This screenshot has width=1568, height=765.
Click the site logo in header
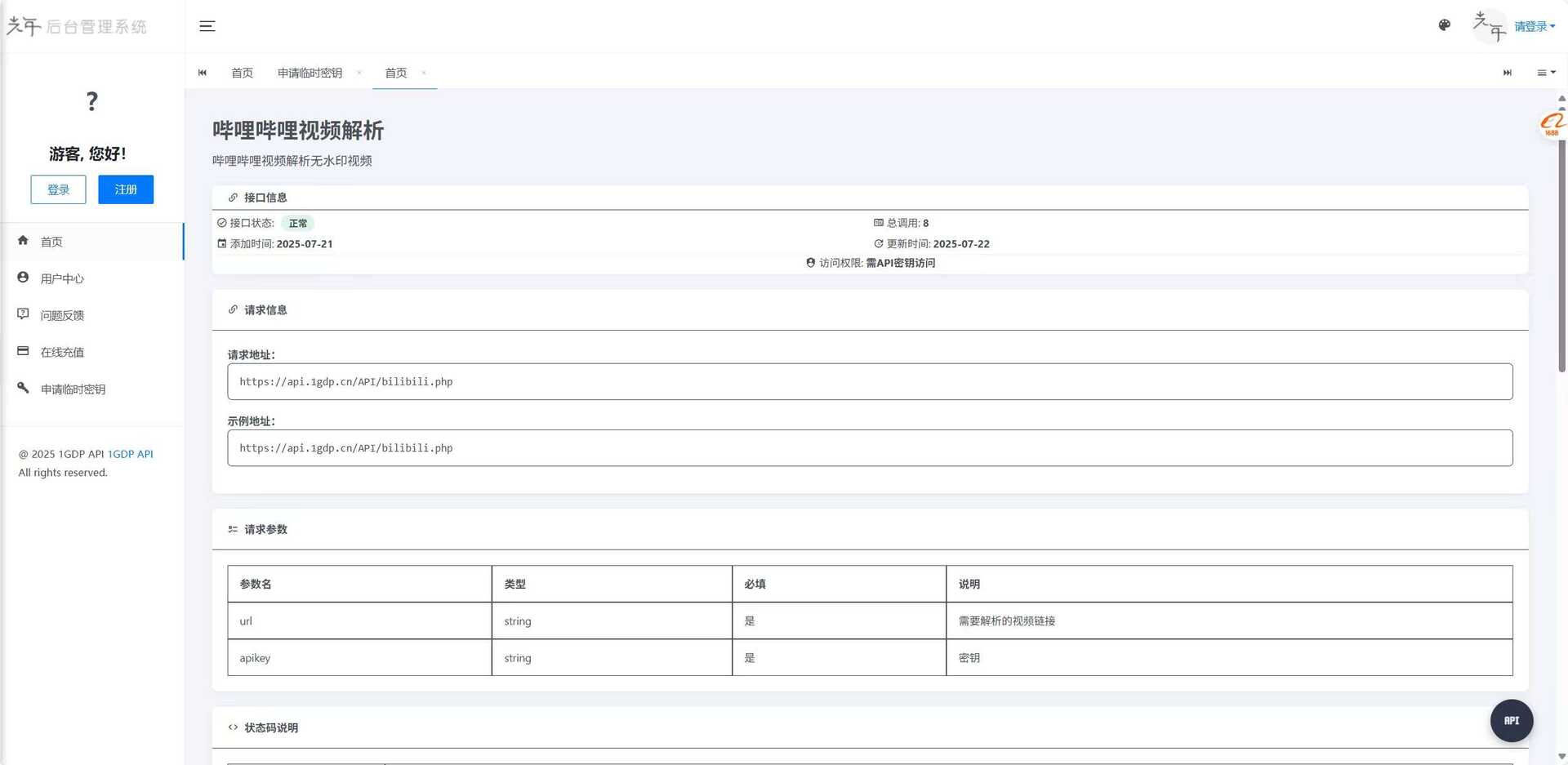click(76, 26)
